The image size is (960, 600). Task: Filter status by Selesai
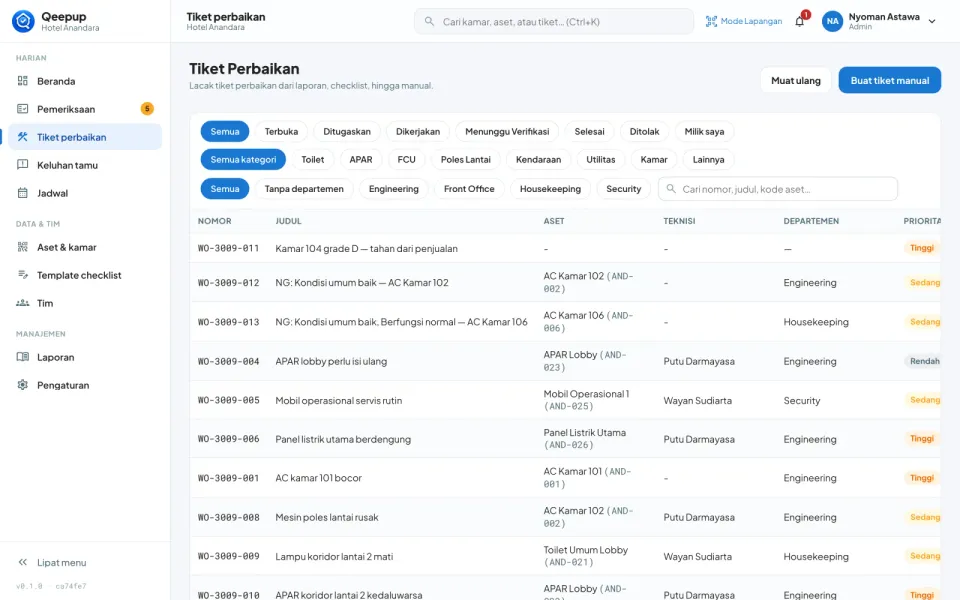[589, 131]
